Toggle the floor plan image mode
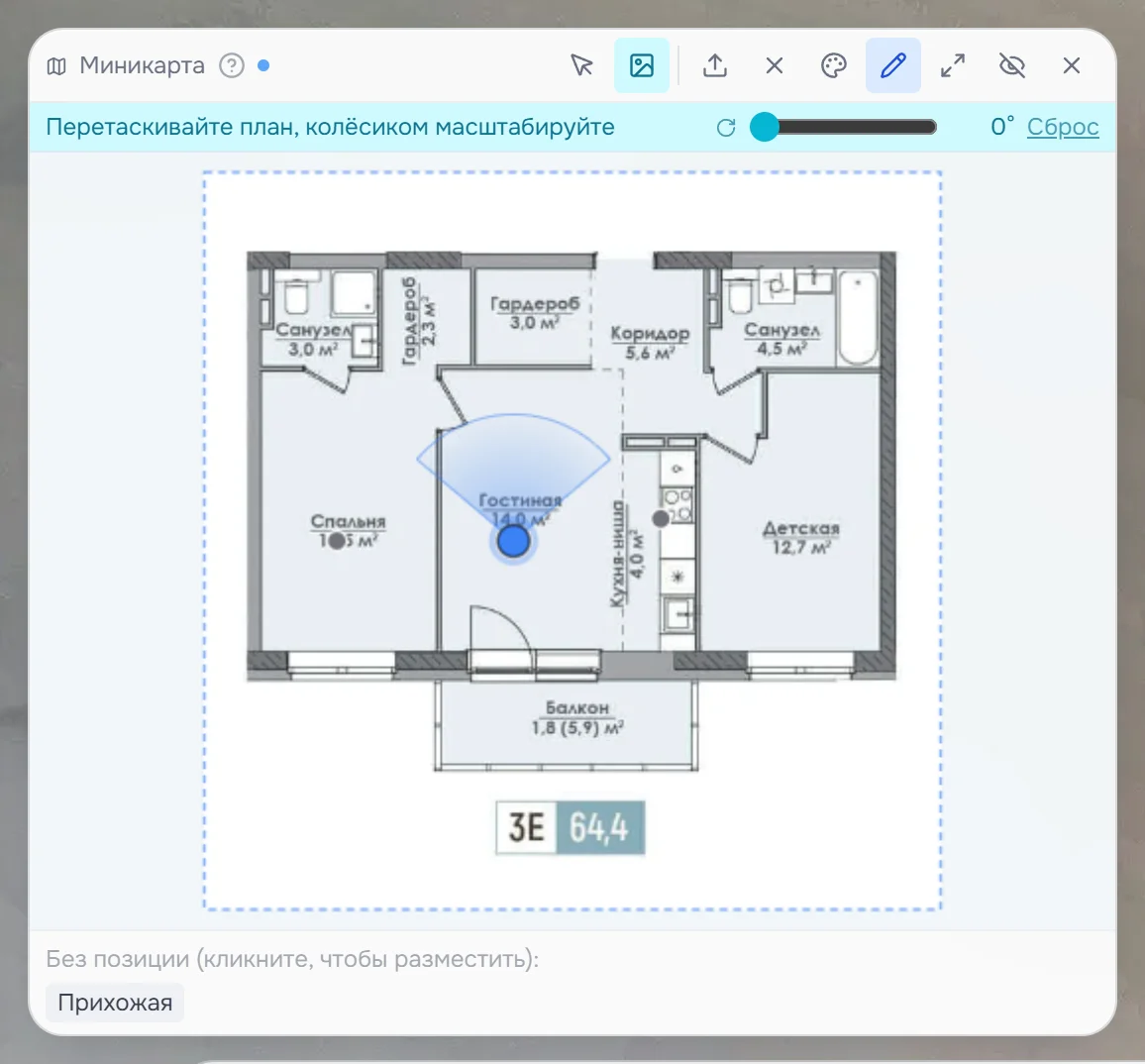Viewport: 1145px width, 1064px height. click(x=641, y=65)
